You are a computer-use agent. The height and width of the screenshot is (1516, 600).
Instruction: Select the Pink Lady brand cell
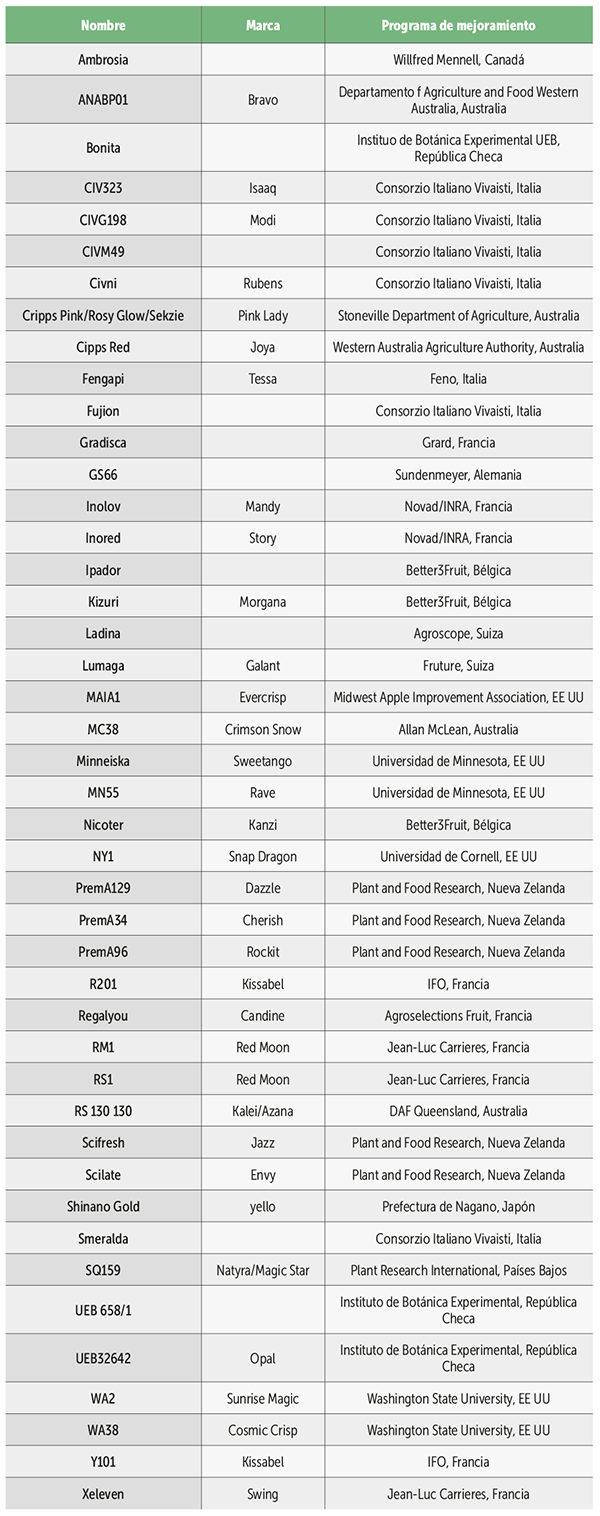click(x=262, y=315)
